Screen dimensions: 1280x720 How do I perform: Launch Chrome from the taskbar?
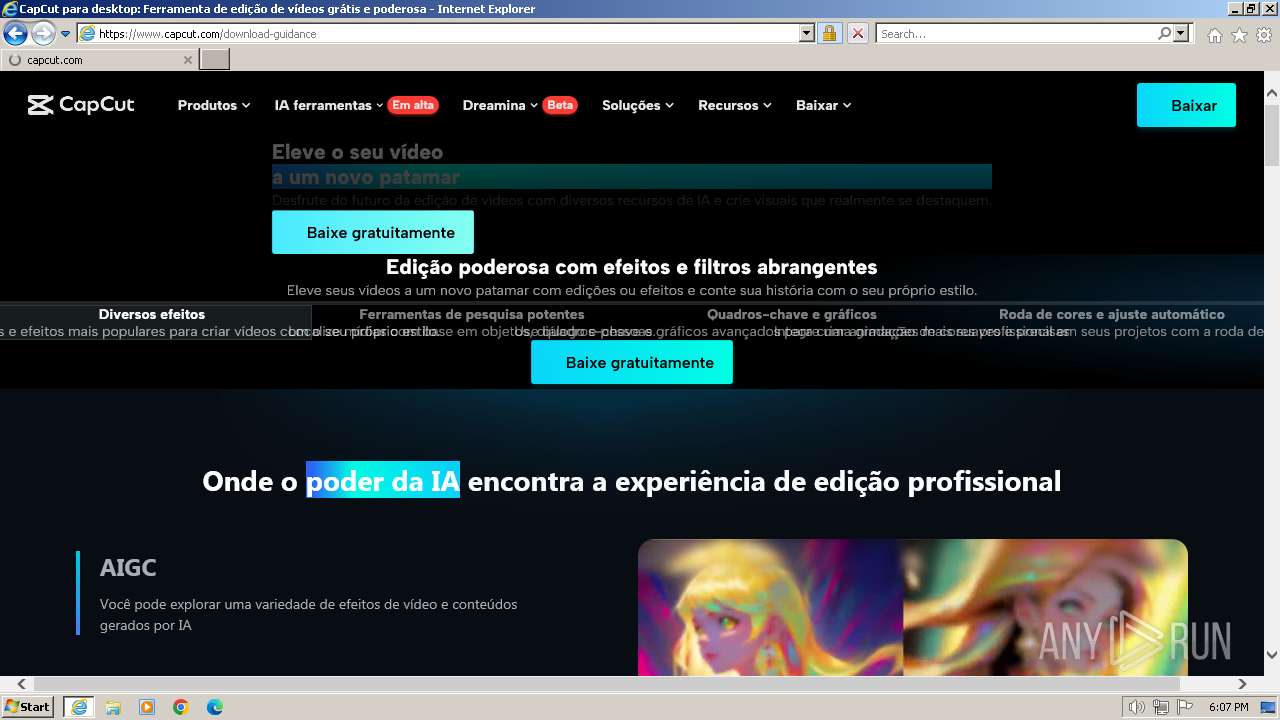click(x=181, y=707)
